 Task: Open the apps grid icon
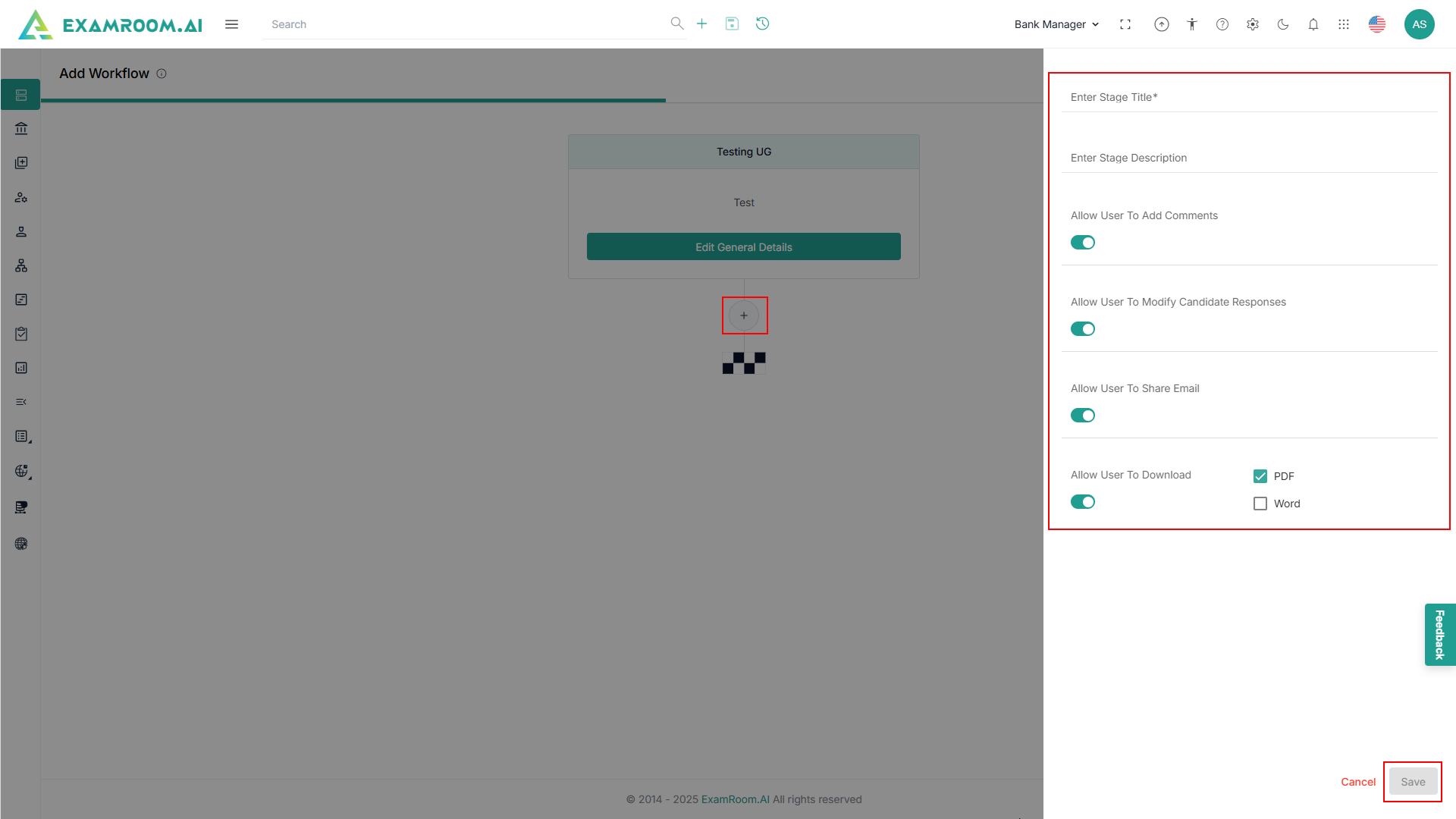[x=1344, y=24]
